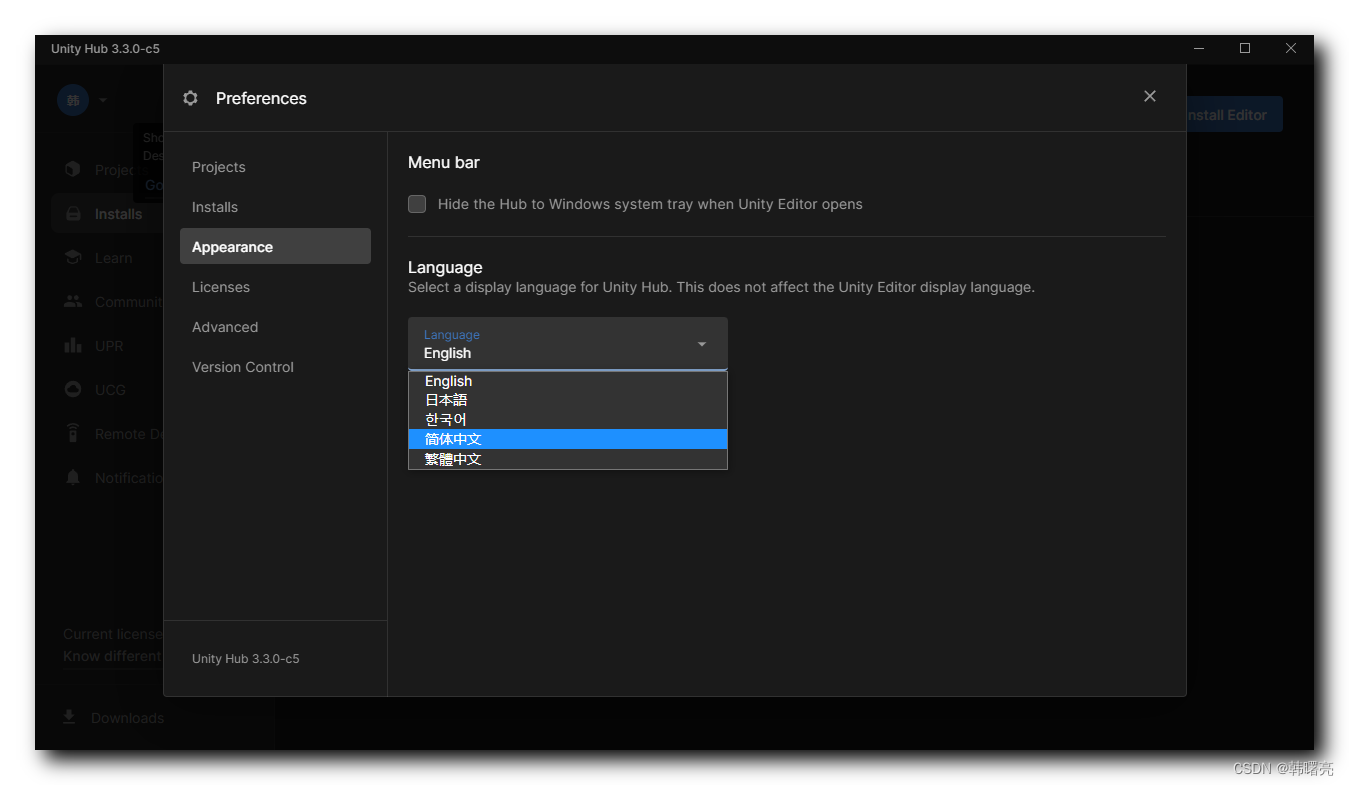Click the "Select a display language" description text

tap(721, 287)
